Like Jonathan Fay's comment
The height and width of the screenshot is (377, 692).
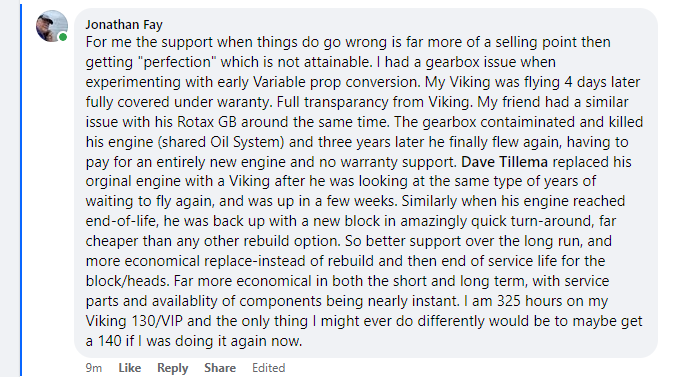click(x=130, y=368)
